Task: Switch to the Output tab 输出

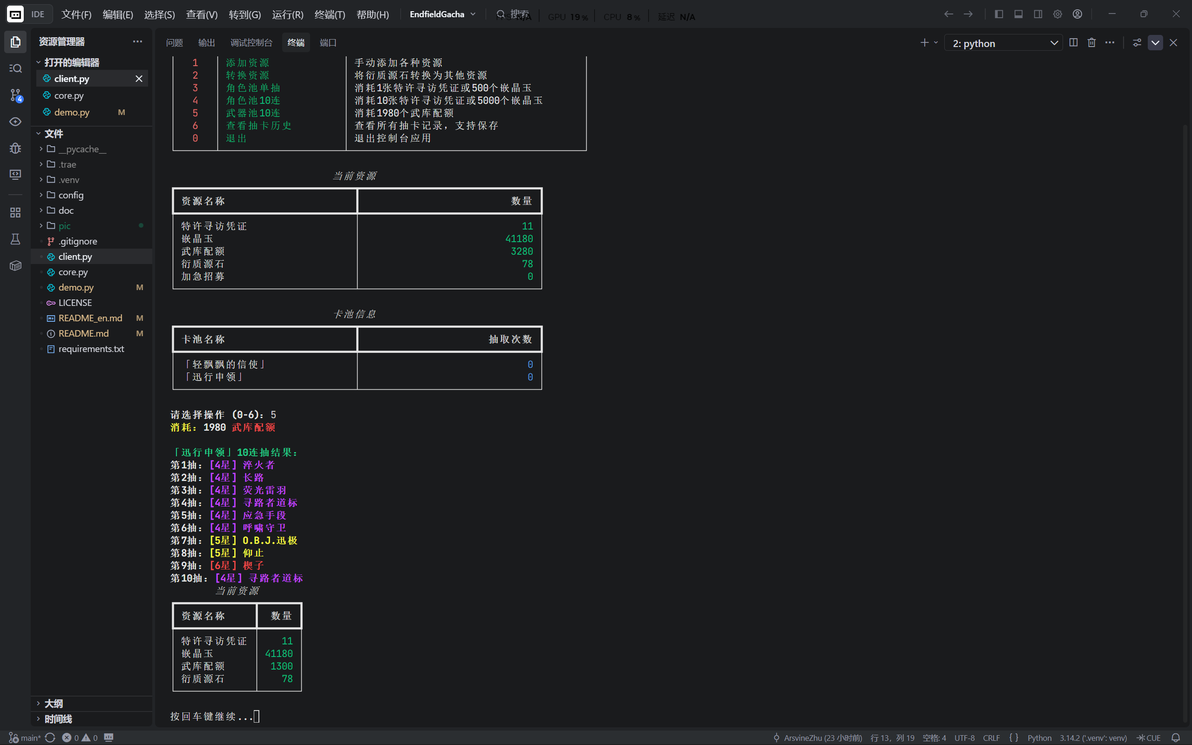Action: pyautogui.click(x=206, y=43)
